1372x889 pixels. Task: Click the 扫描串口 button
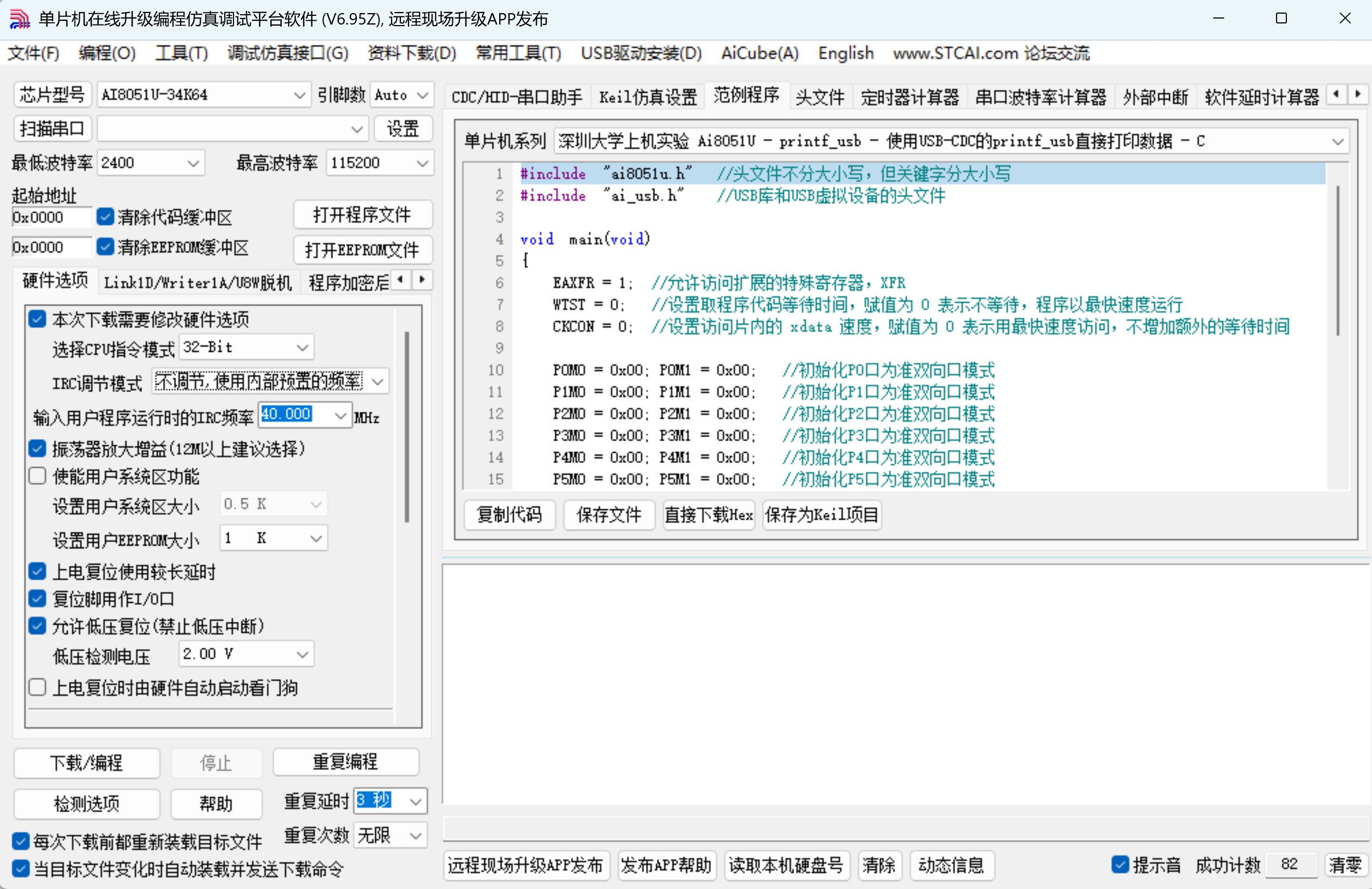click(52, 129)
